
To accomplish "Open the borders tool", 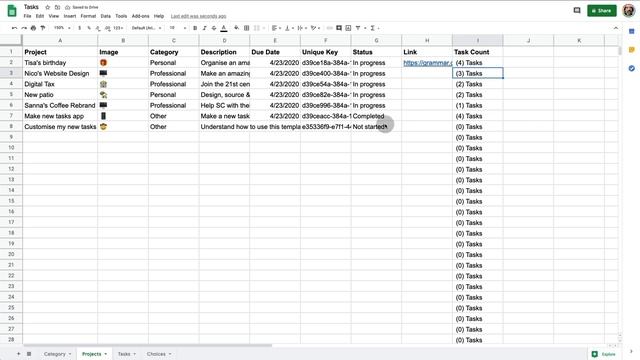I will pyautogui.click(x=247, y=28).
